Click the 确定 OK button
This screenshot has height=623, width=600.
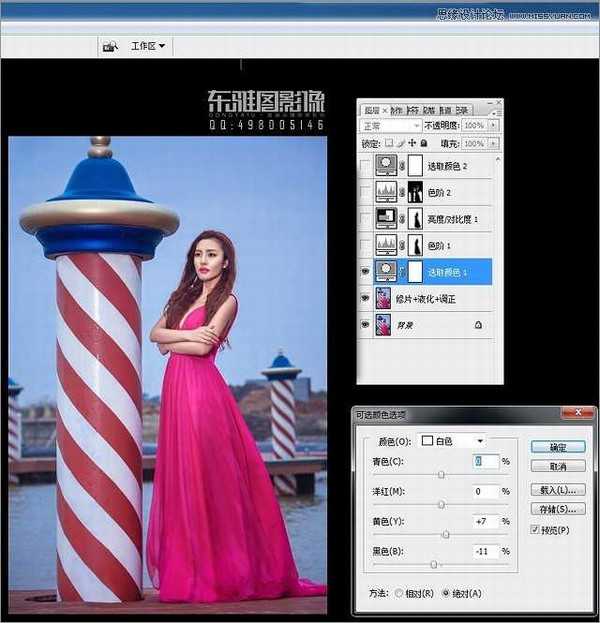click(558, 446)
